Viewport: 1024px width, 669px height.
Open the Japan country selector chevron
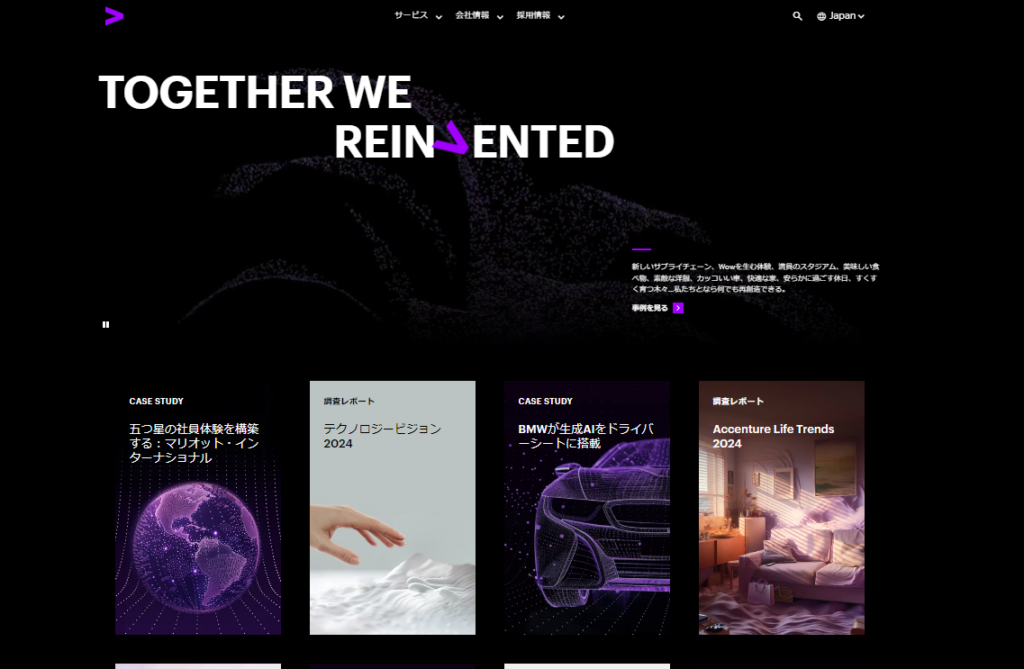(861, 16)
